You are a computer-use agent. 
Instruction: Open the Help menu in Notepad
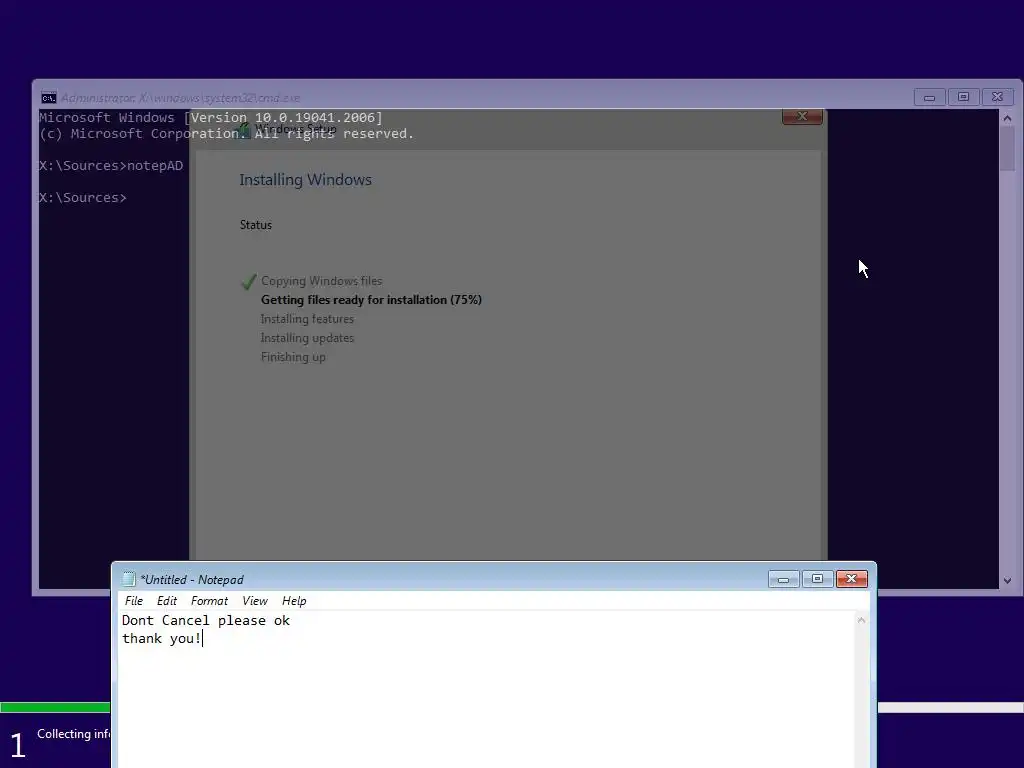point(294,601)
